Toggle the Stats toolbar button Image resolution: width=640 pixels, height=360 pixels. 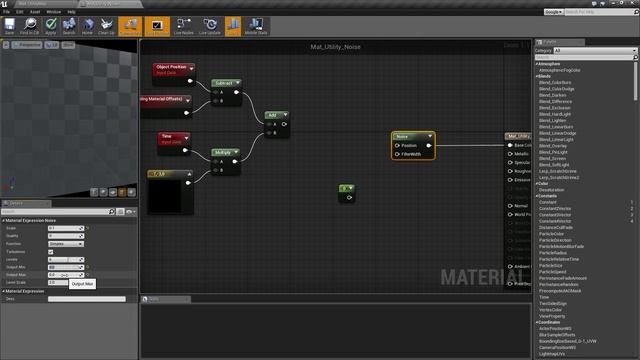tap(233, 26)
